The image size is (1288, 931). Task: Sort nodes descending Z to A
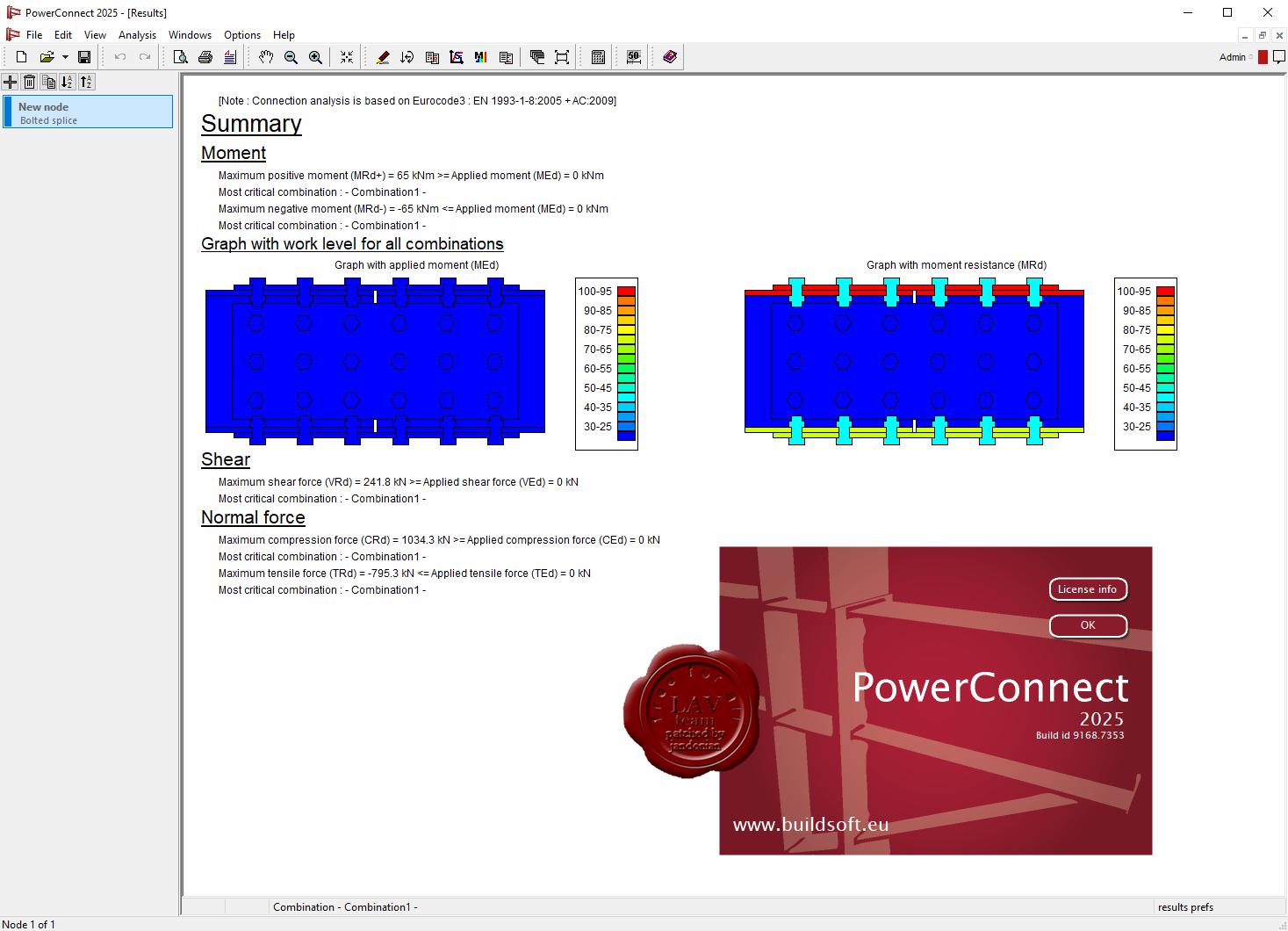click(86, 82)
